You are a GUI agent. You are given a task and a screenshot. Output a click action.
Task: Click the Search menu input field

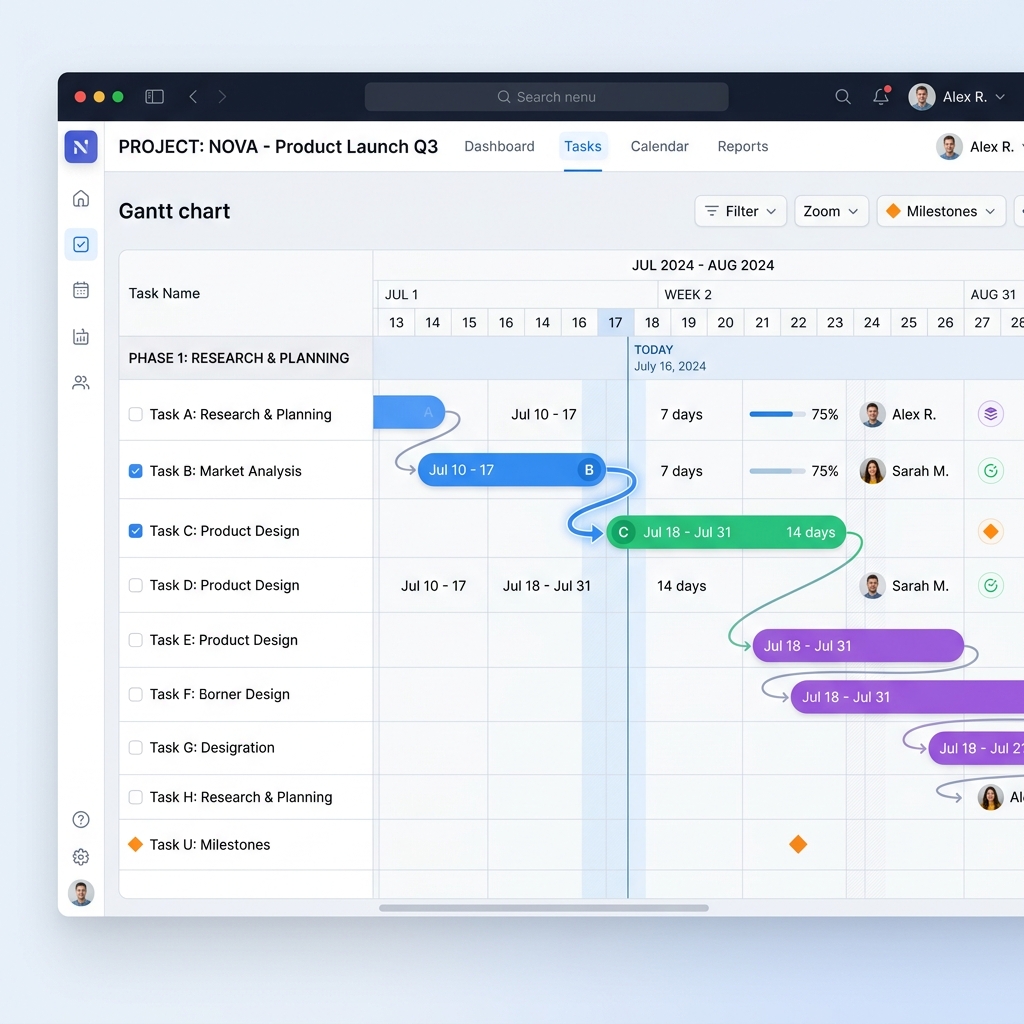click(547, 97)
